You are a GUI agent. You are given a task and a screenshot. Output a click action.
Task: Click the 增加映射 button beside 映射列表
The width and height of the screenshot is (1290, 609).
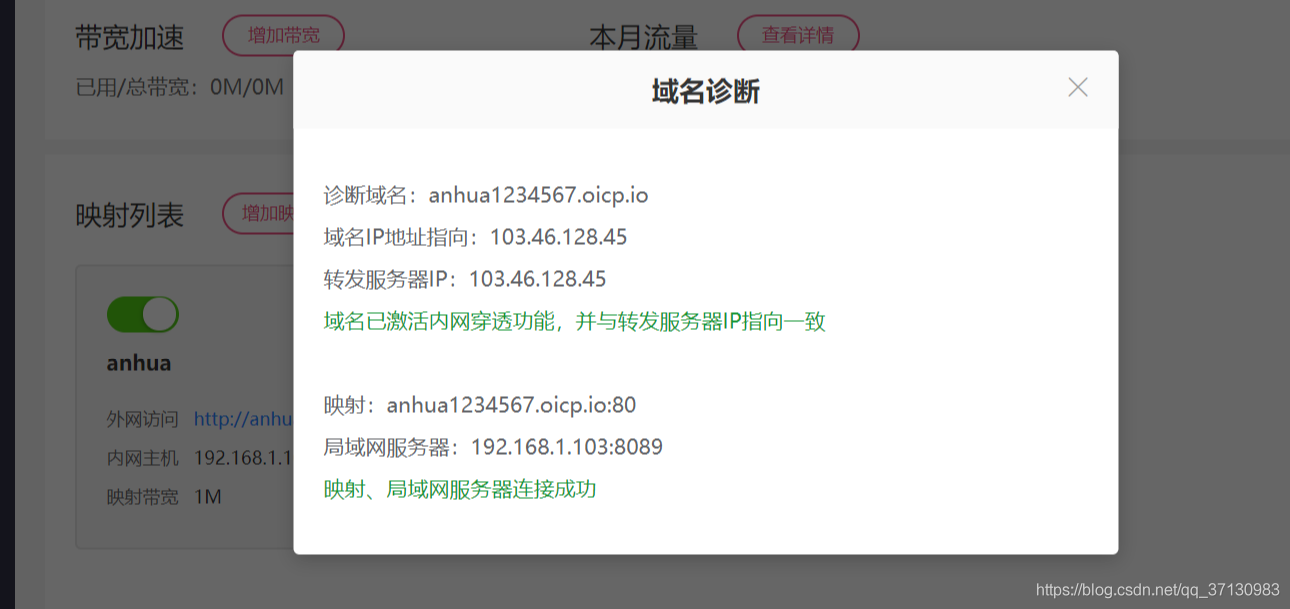pos(261,214)
